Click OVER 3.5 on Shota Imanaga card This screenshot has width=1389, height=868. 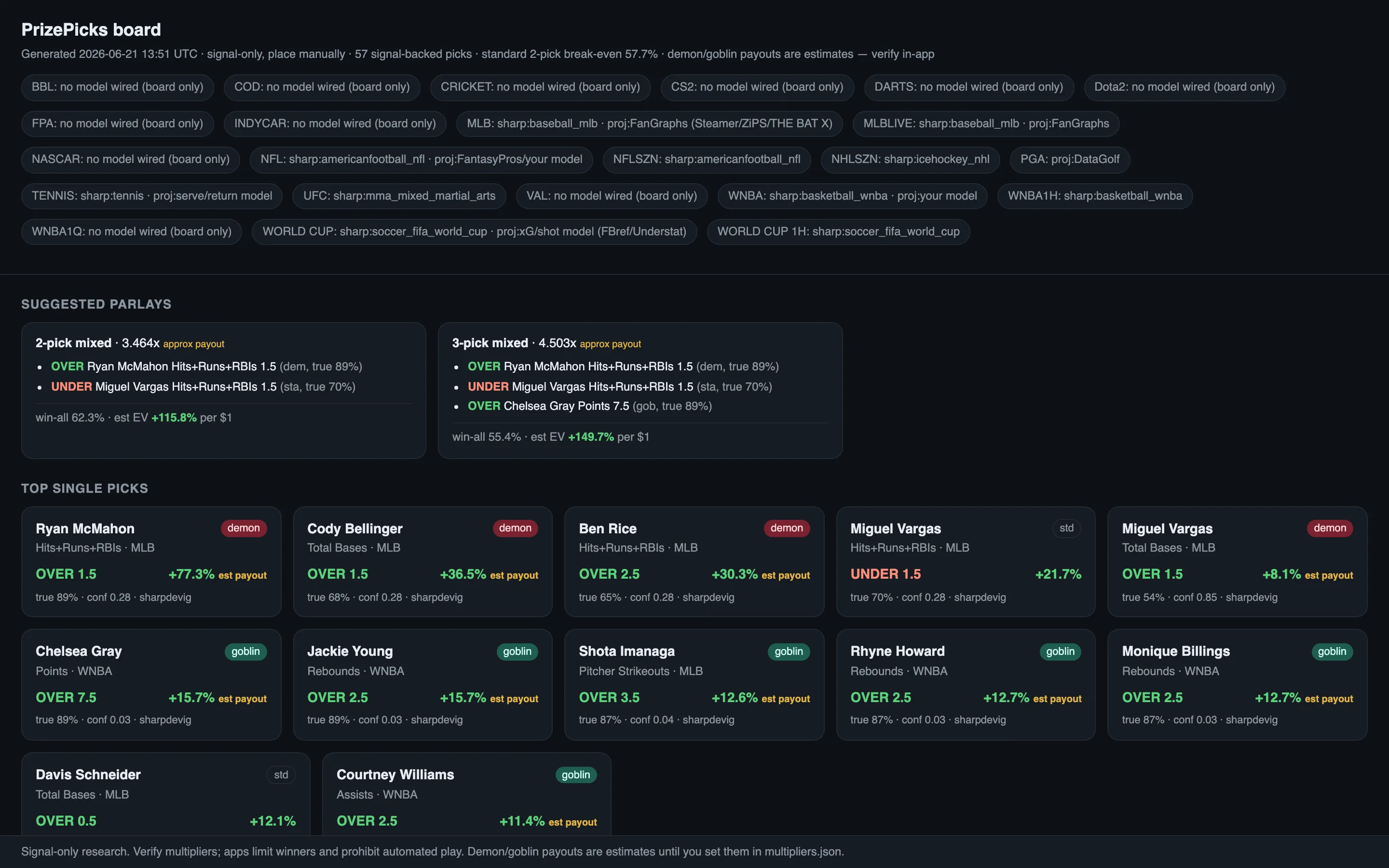point(609,698)
